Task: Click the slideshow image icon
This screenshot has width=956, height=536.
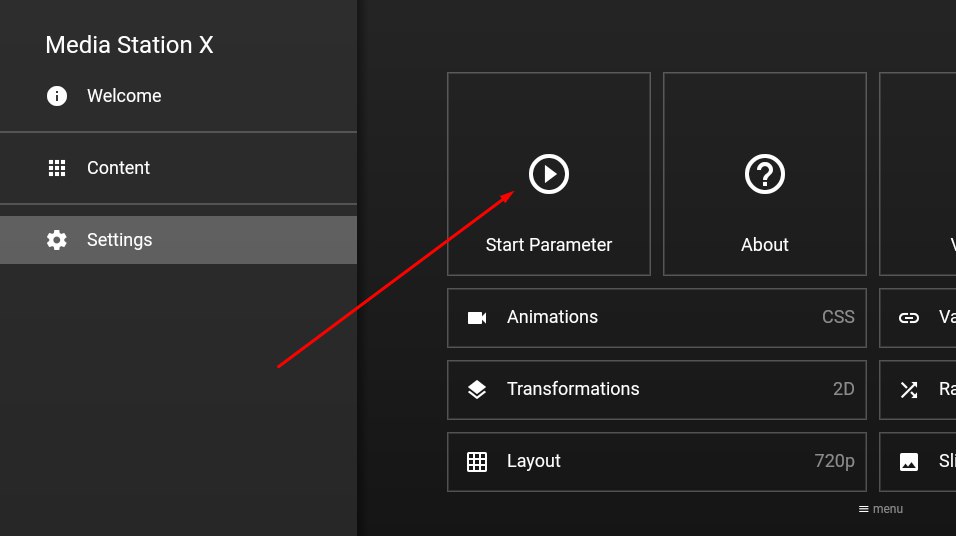Action: point(908,462)
